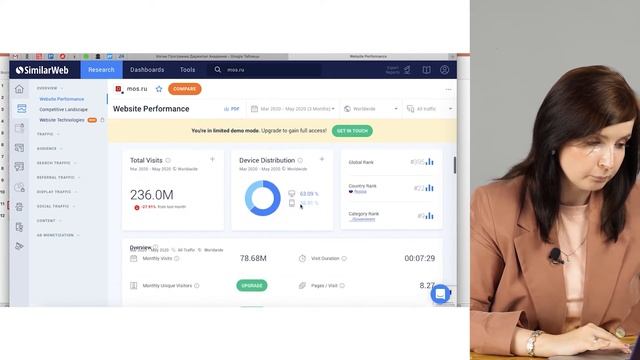Click the mos.ru site favicon
The image size is (640, 360).
coord(119,89)
